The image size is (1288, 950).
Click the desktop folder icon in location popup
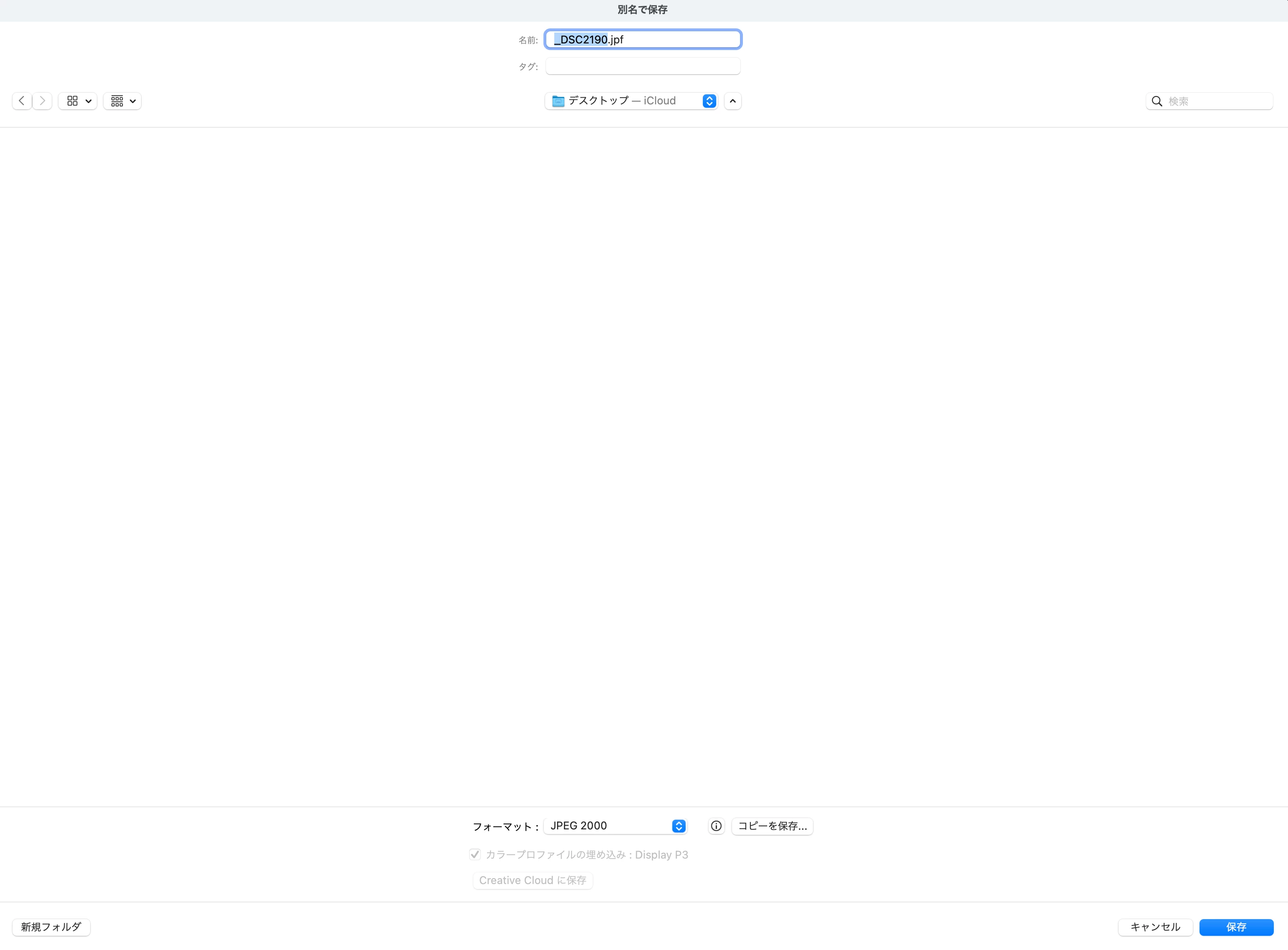(558, 101)
